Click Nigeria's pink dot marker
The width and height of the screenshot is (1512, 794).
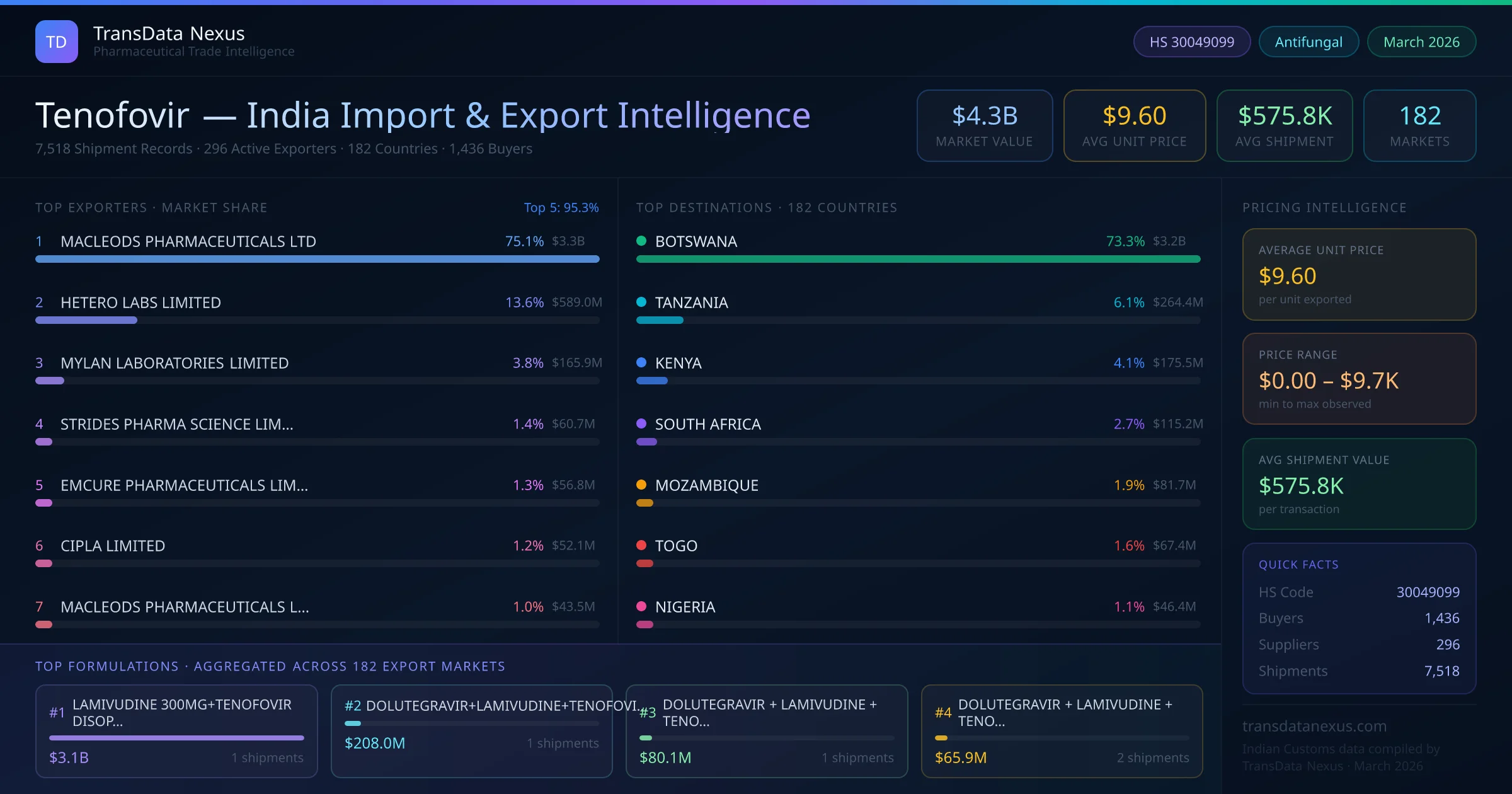tap(641, 606)
